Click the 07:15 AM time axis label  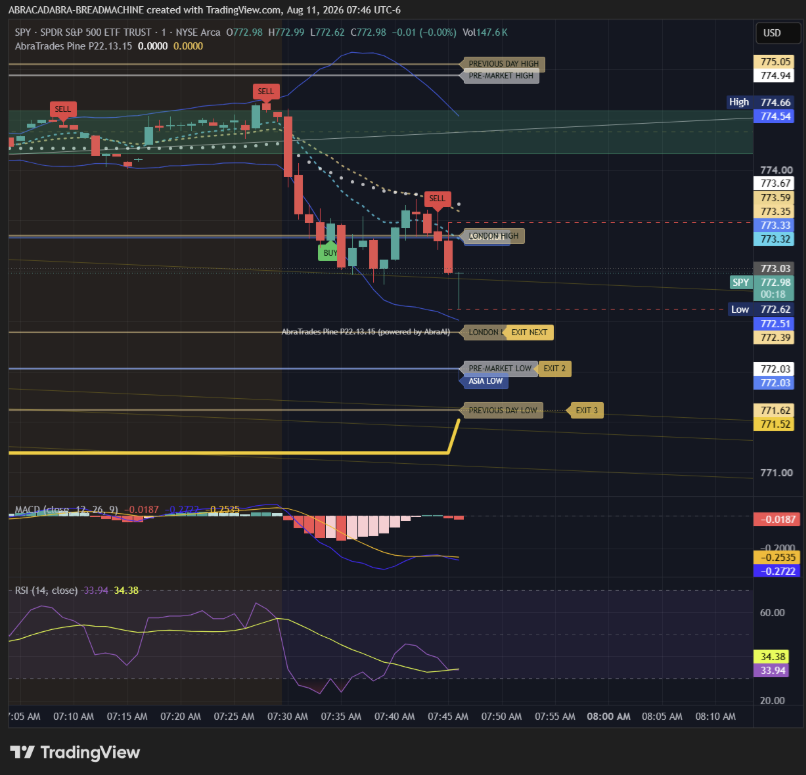(127, 716)
